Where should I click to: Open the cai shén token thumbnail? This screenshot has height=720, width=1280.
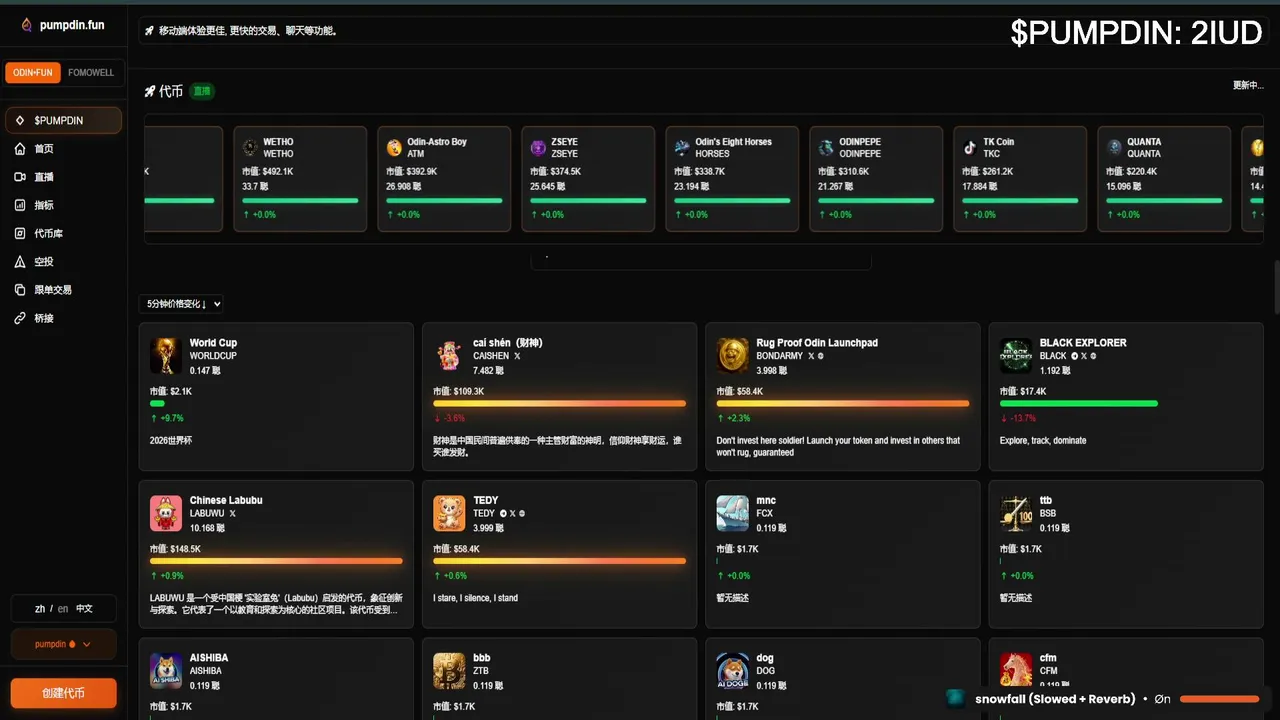pyautogui.click(x=450, y=356)
